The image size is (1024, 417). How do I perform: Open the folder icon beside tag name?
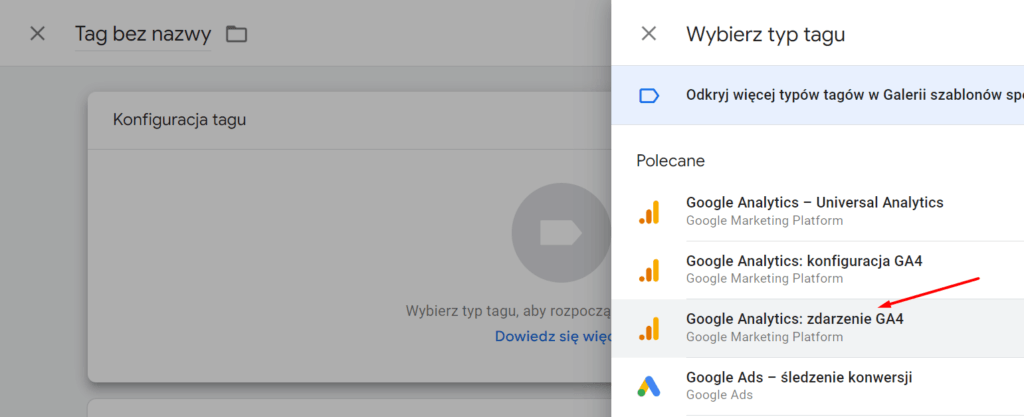236,34
